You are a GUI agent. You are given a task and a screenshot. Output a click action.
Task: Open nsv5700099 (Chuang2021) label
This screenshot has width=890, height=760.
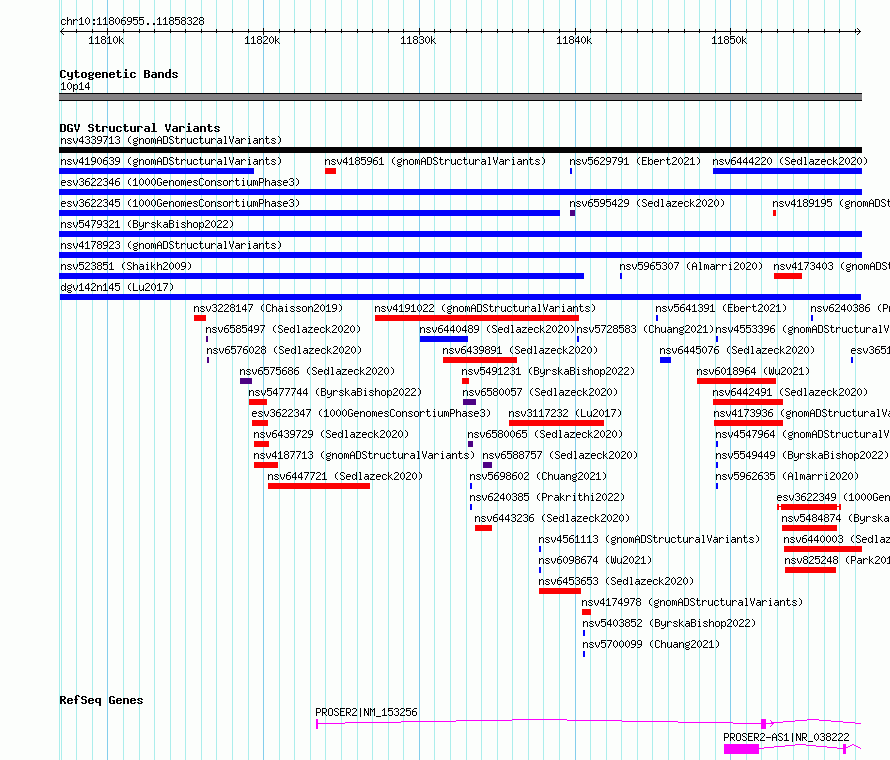pyautogui.click(x=651, y=644)
